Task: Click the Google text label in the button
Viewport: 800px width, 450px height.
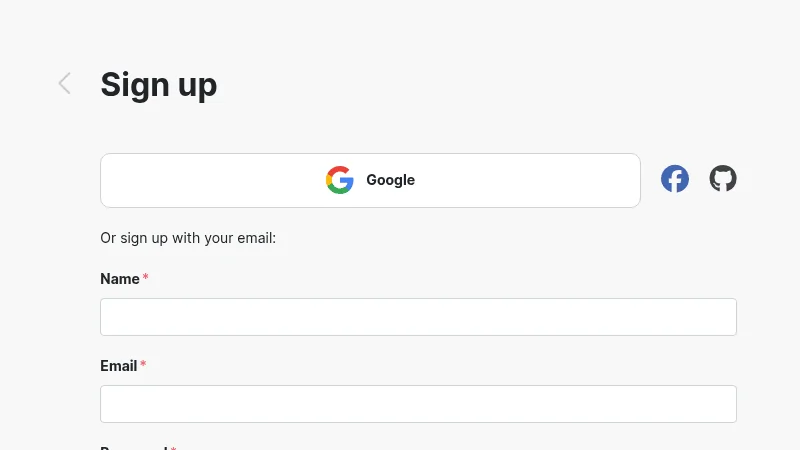Action: click(x=390, y=180)
